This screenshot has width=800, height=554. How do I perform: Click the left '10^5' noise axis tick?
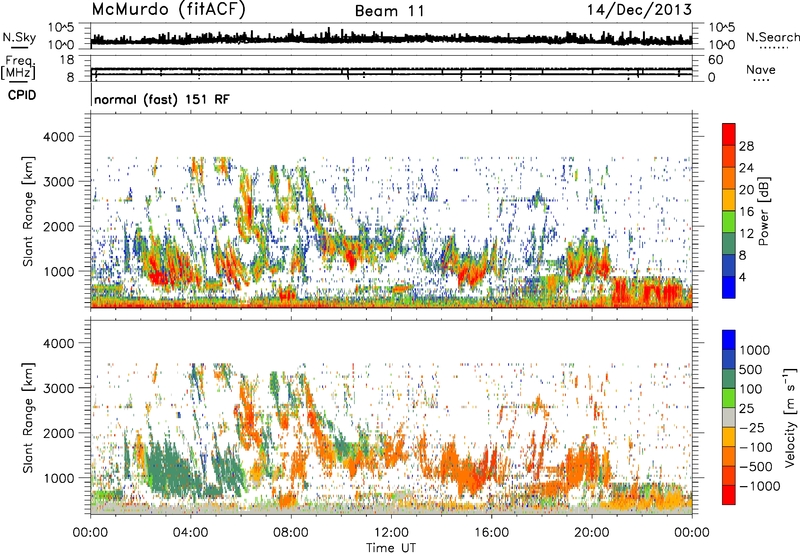pyautogui.click(x=61, y=27)
